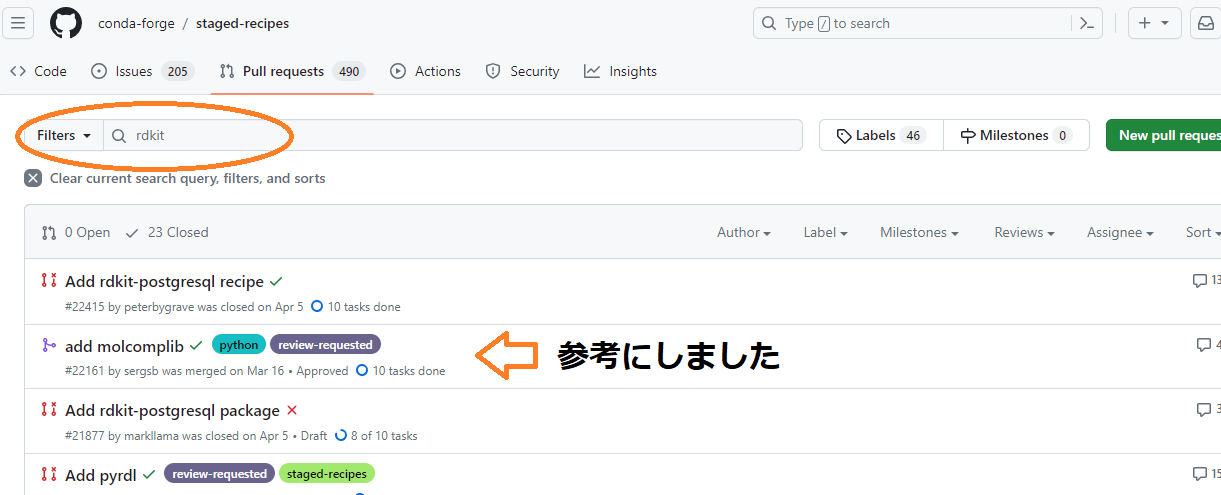Show 23 Closed pull requests
Viewport: 1221px width, 495px height.
click(x=167, y=232)
